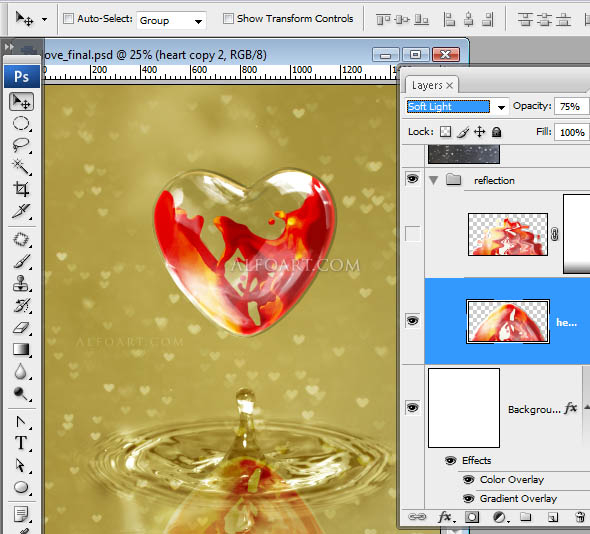Image resolution: width=590 pixels, height=534 pixels.
Task: Select the Lasso tool
Action: click(x=21, y=145)
